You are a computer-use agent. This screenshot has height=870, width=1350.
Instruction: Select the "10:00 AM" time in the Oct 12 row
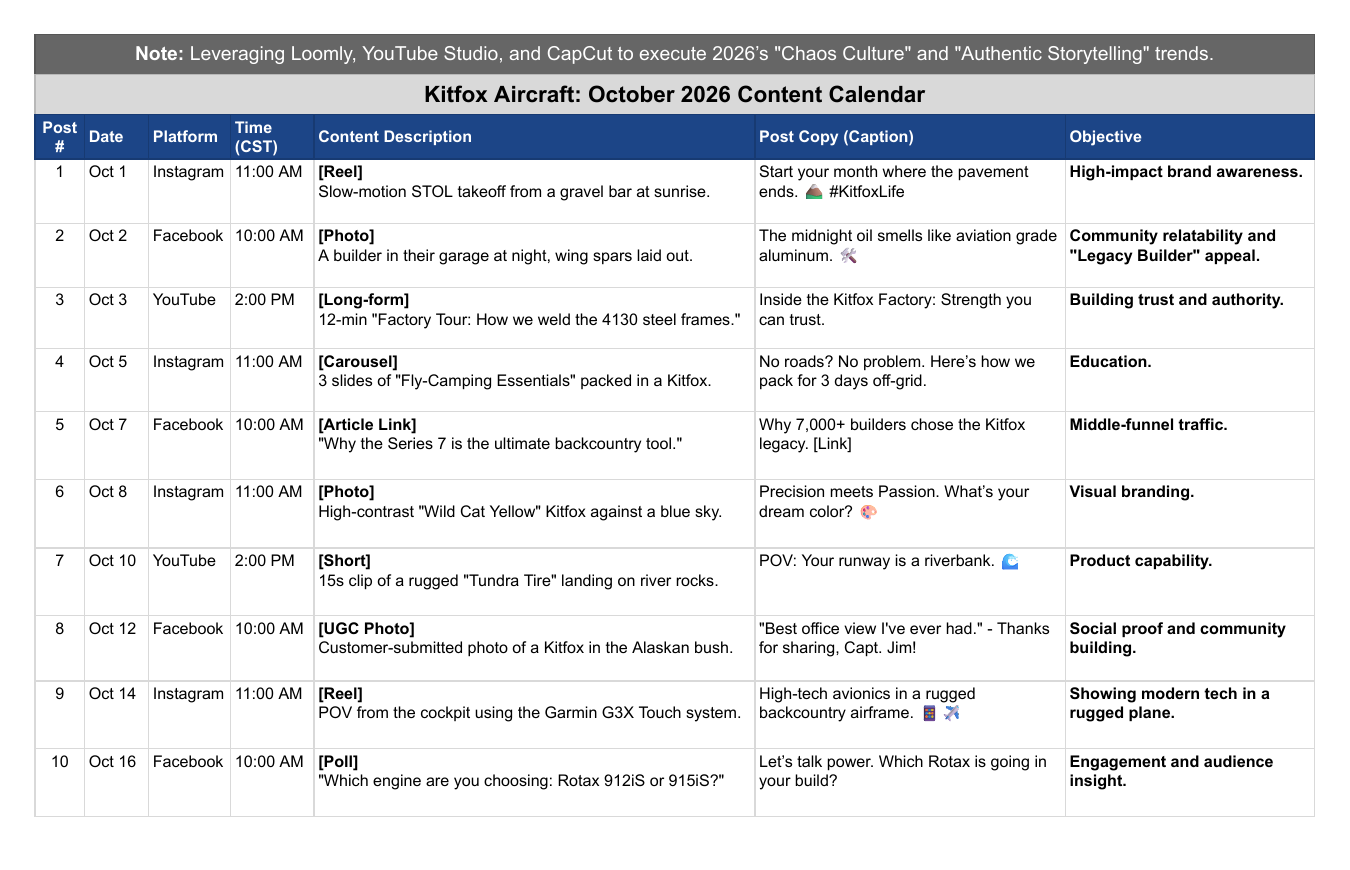click(x=272, y=648)
